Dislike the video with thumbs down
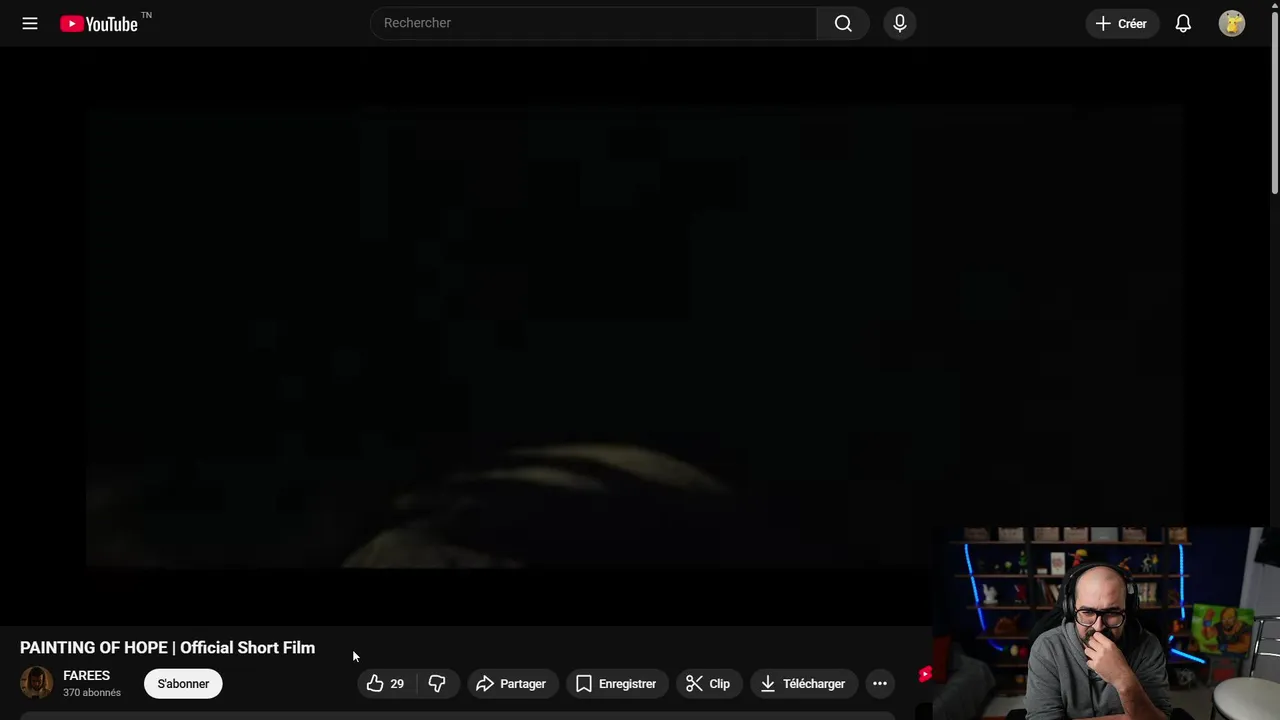 coord(438,684)
